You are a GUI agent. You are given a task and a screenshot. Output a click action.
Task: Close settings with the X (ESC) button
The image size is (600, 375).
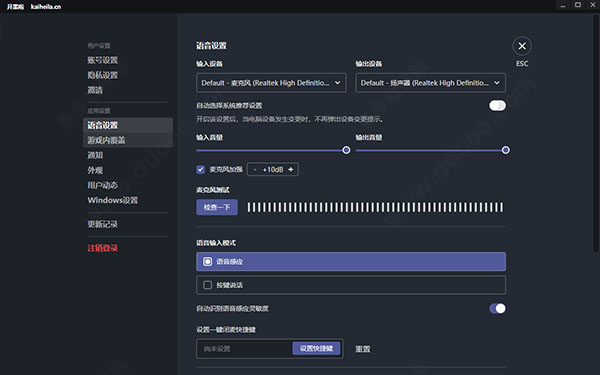[x=522, y=46]
